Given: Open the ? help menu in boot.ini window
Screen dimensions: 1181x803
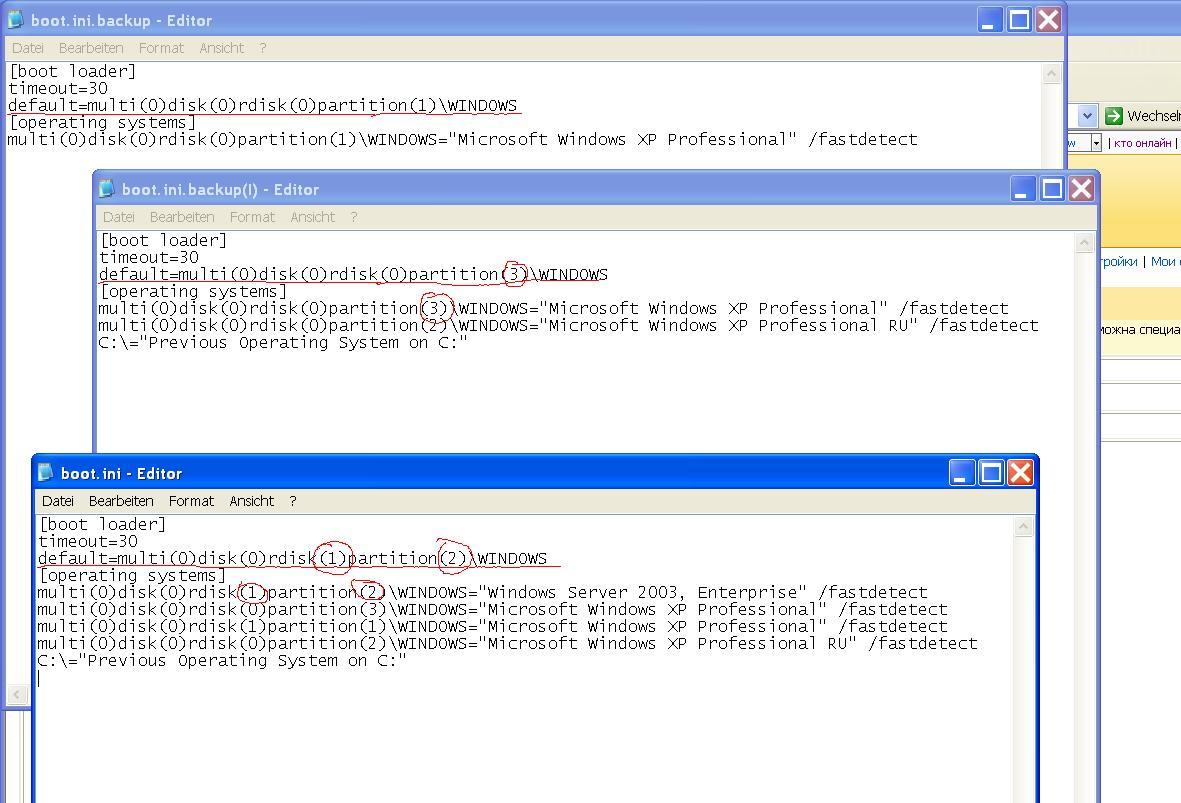Looking at the screenshot, I should (293, 501).
